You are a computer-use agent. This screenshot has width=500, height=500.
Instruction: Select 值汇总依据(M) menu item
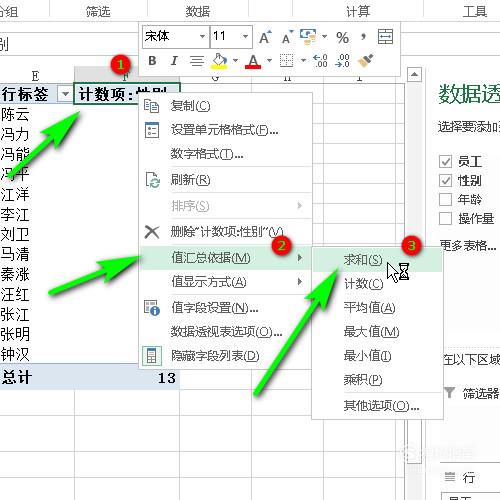[x=225, y=258]
